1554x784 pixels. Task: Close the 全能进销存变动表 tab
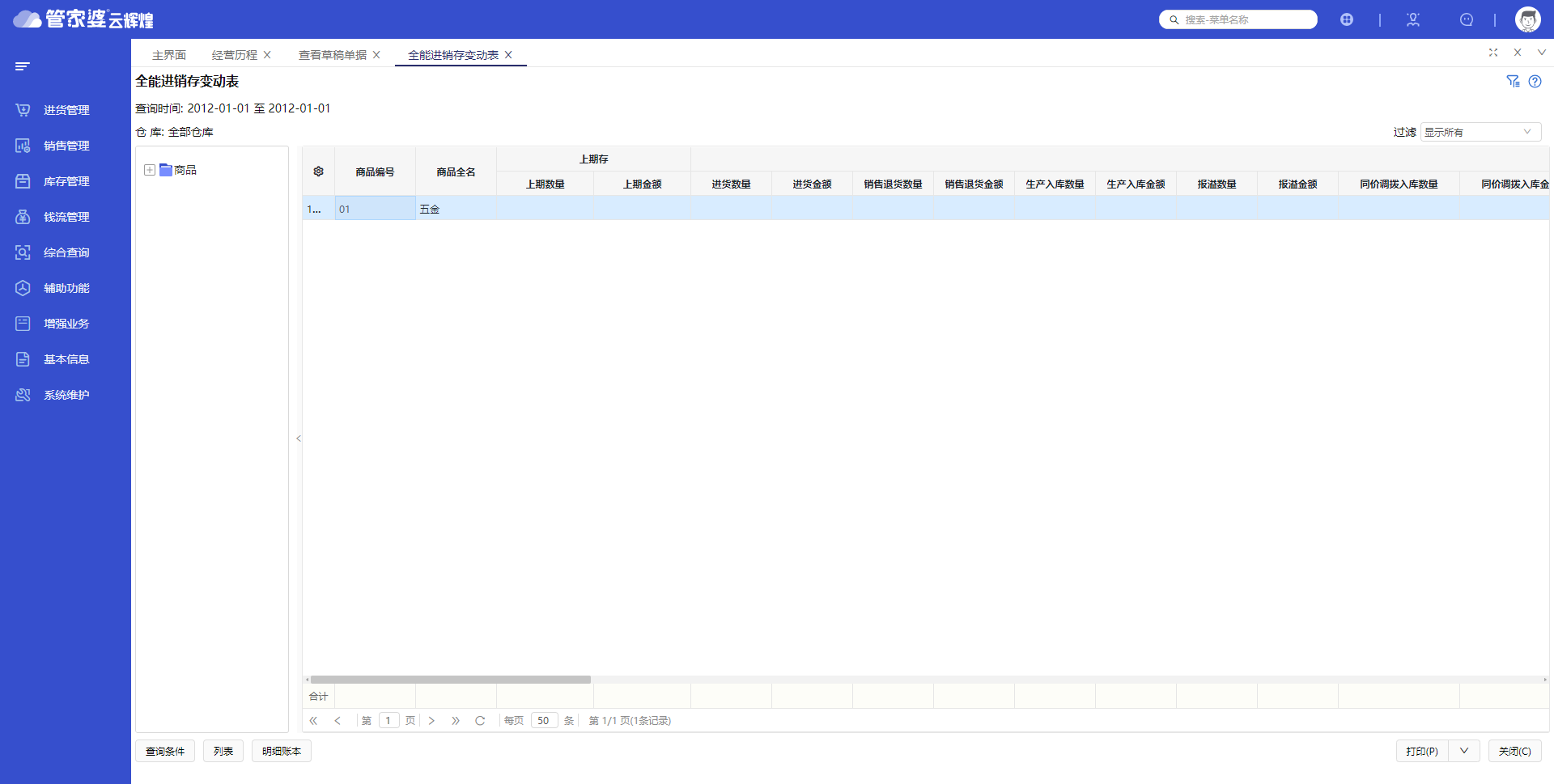coord(508,55)
